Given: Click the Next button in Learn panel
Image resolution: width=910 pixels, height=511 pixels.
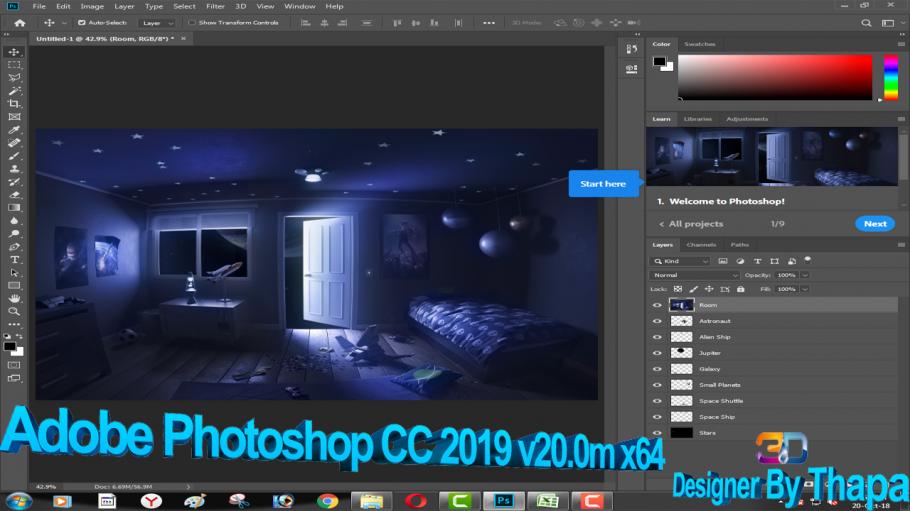Looking at the screenshot, I should (875, 224).
